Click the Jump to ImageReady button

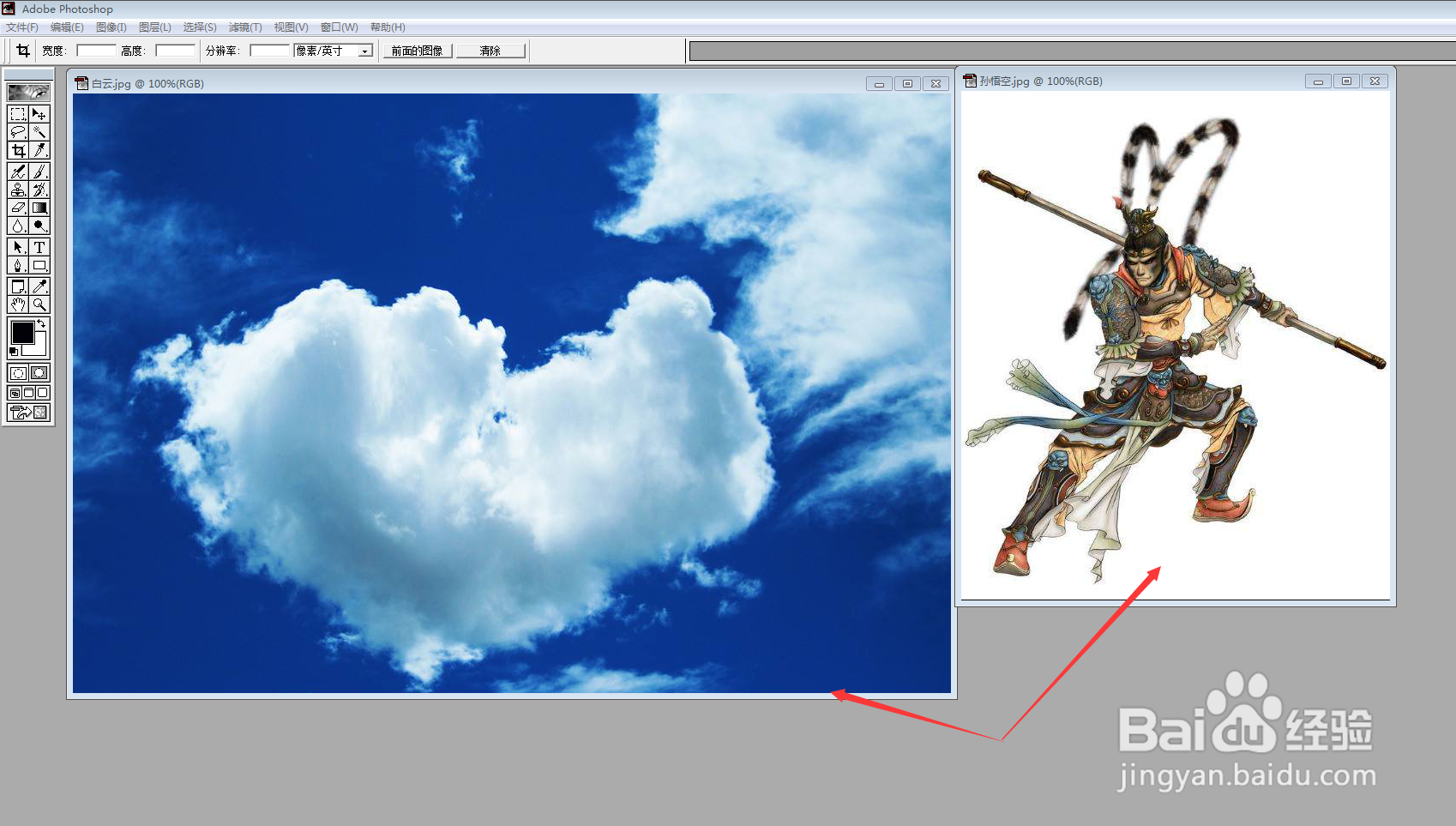pyautogui.click(x=28, y=413)
